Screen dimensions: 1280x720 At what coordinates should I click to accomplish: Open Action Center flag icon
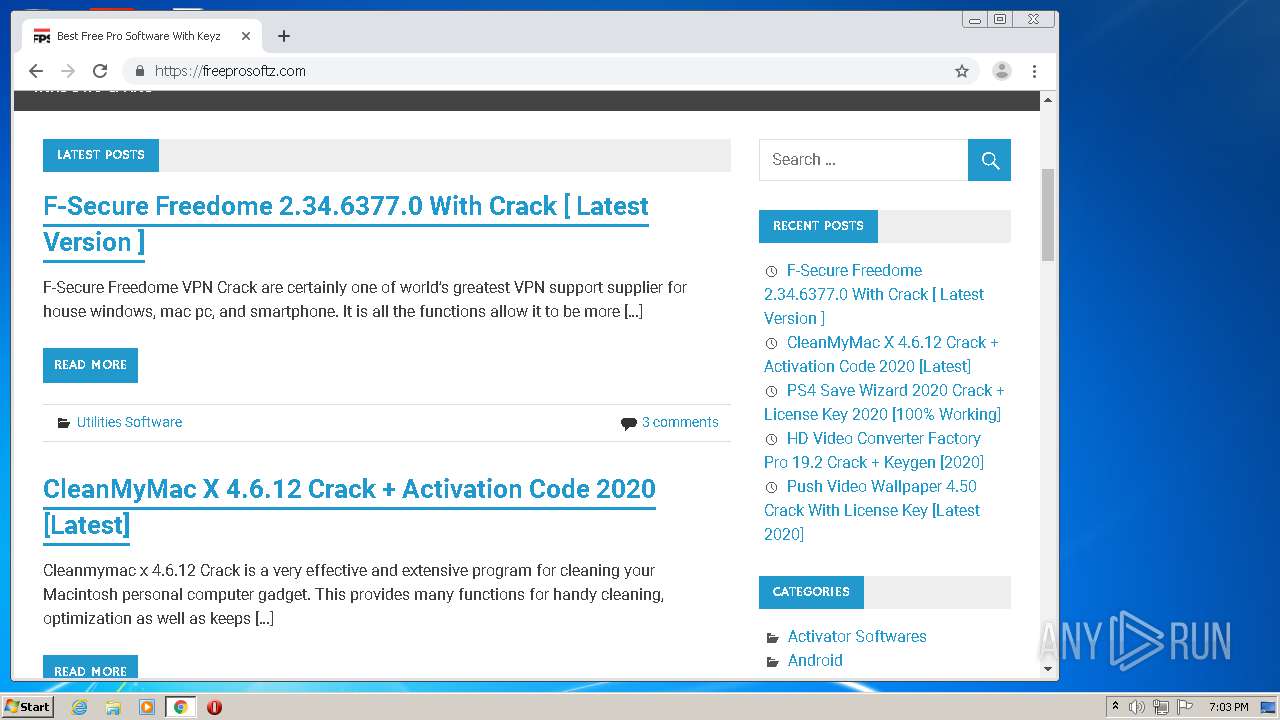click(1185, 707)
